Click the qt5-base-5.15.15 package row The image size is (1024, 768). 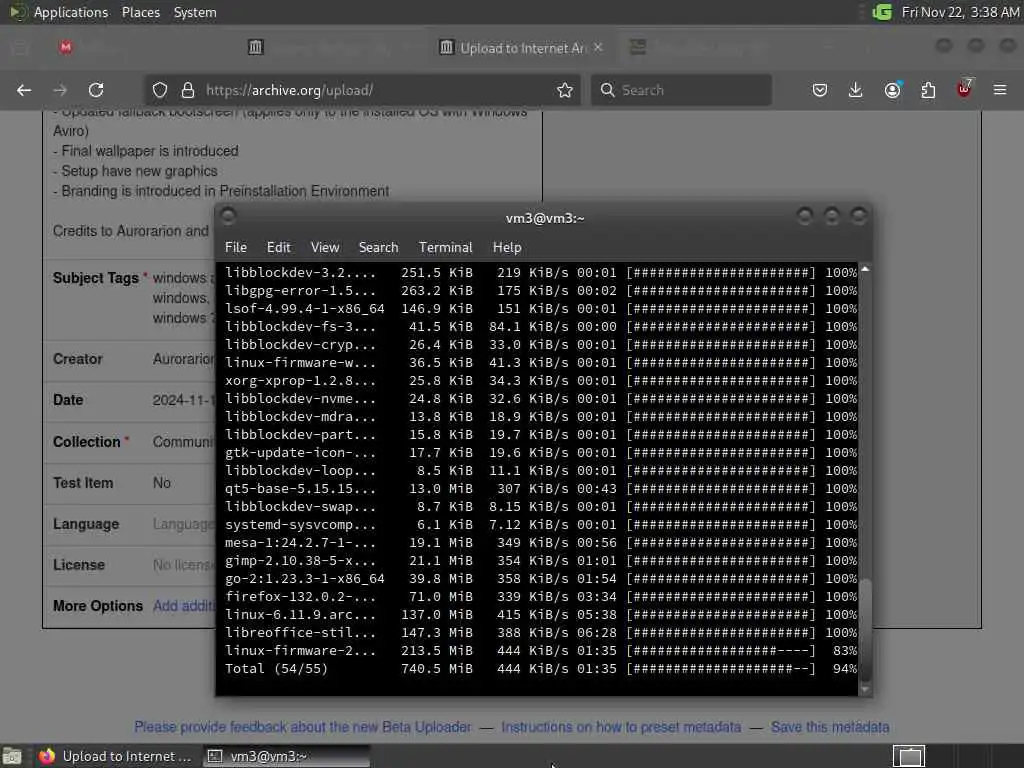[x=541, y=488]
